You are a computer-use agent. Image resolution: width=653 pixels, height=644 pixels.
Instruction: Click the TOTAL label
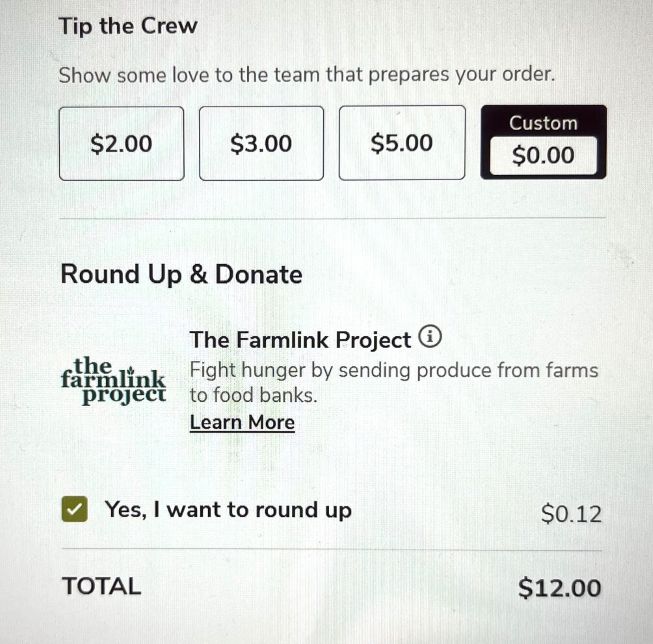coord(101,587)
